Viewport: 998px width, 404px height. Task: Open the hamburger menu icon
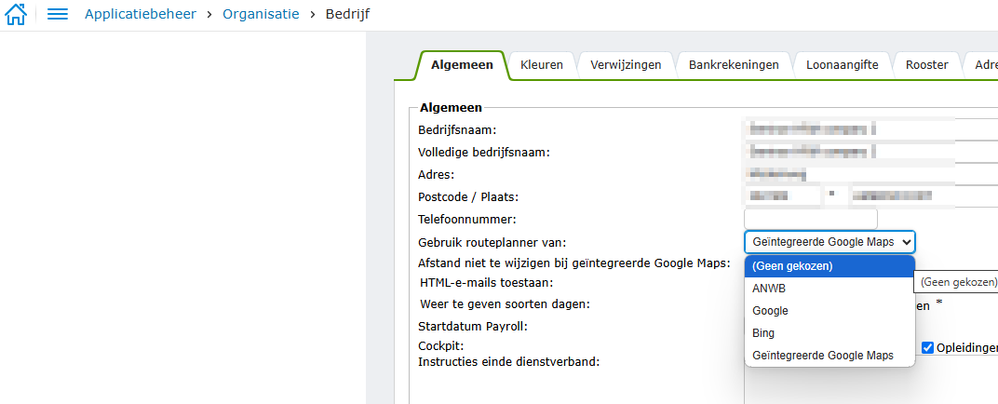58,15
